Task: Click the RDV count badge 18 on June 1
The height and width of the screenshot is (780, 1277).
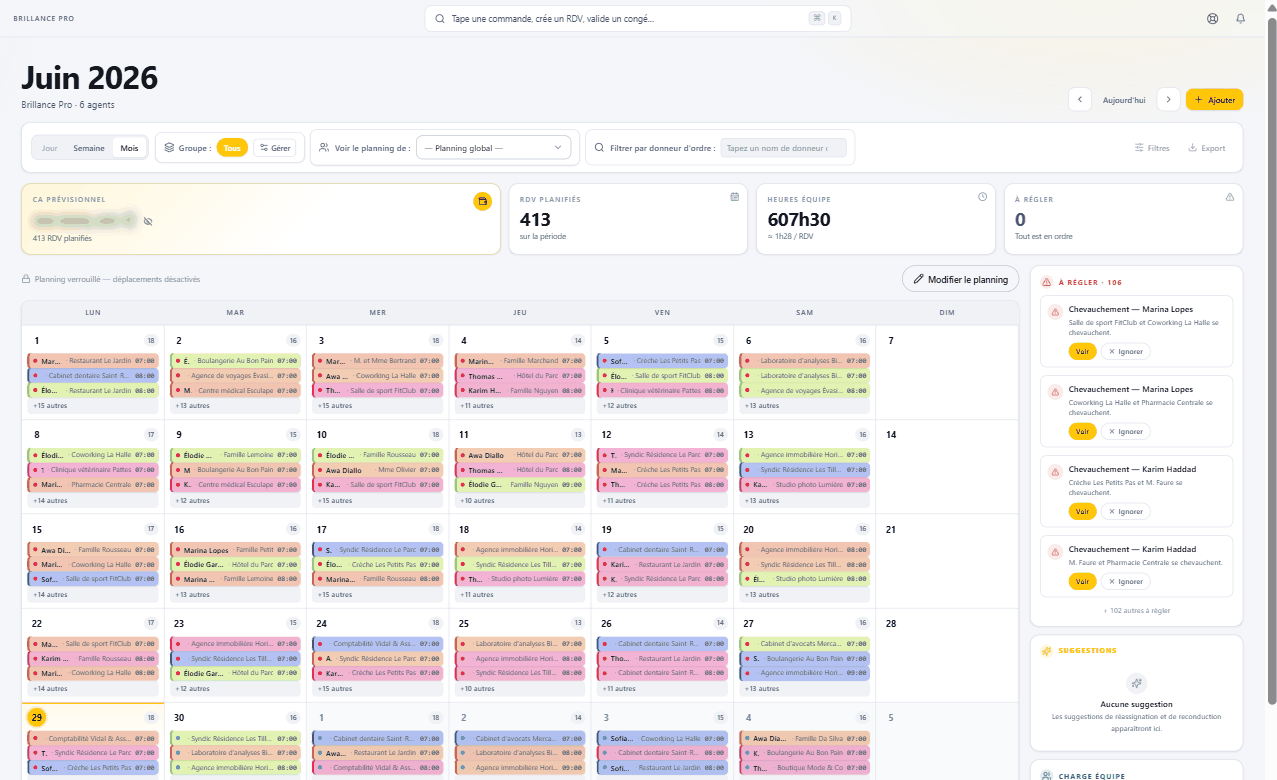Action: pos(151,340)
